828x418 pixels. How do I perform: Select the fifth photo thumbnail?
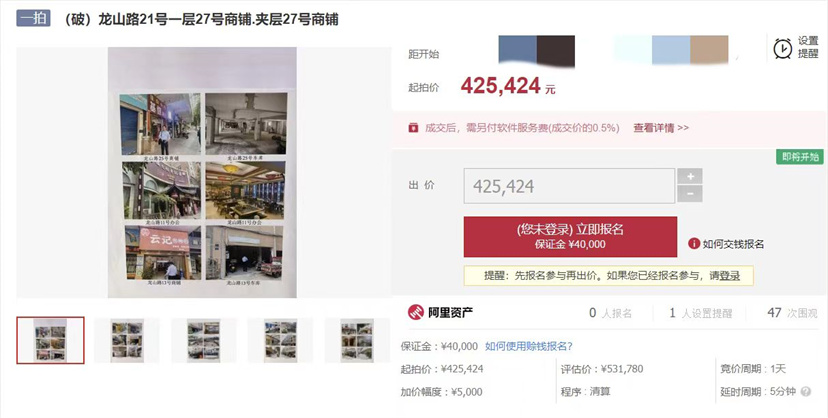(357, 340)
